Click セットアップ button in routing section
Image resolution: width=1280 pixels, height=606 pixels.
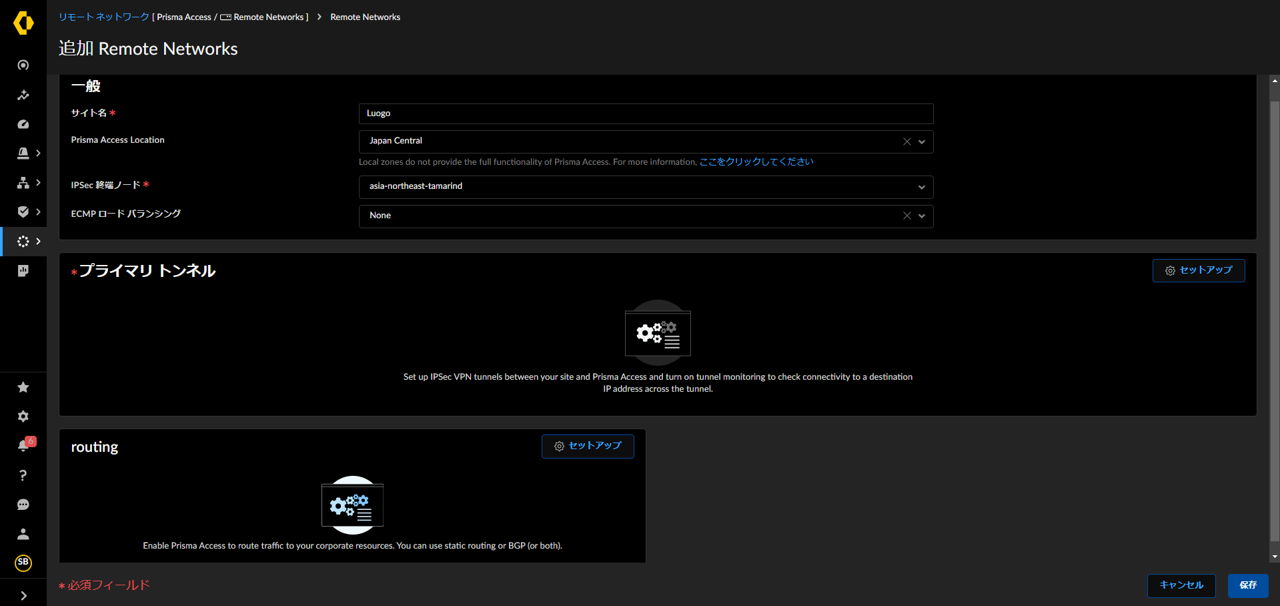click(x=588, y=446)
